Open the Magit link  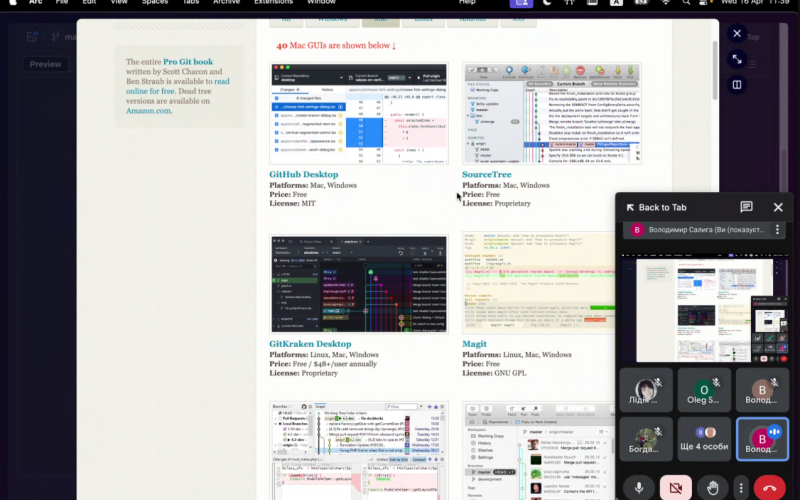point(474,344)
